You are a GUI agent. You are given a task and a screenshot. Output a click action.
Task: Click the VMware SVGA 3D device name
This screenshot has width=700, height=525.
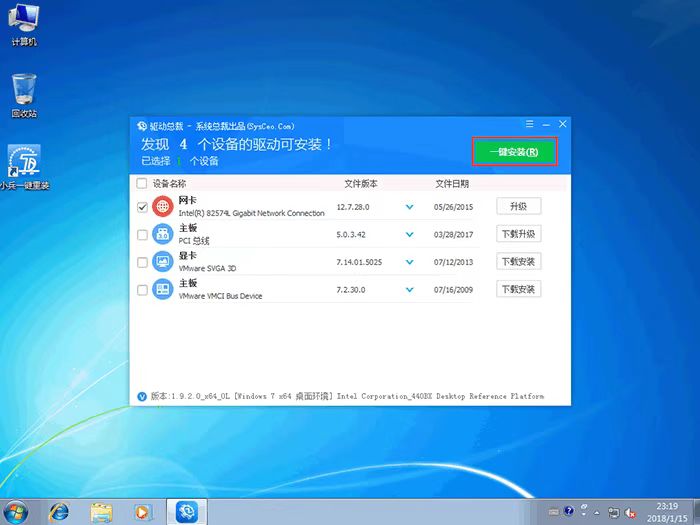pos(207,268)
